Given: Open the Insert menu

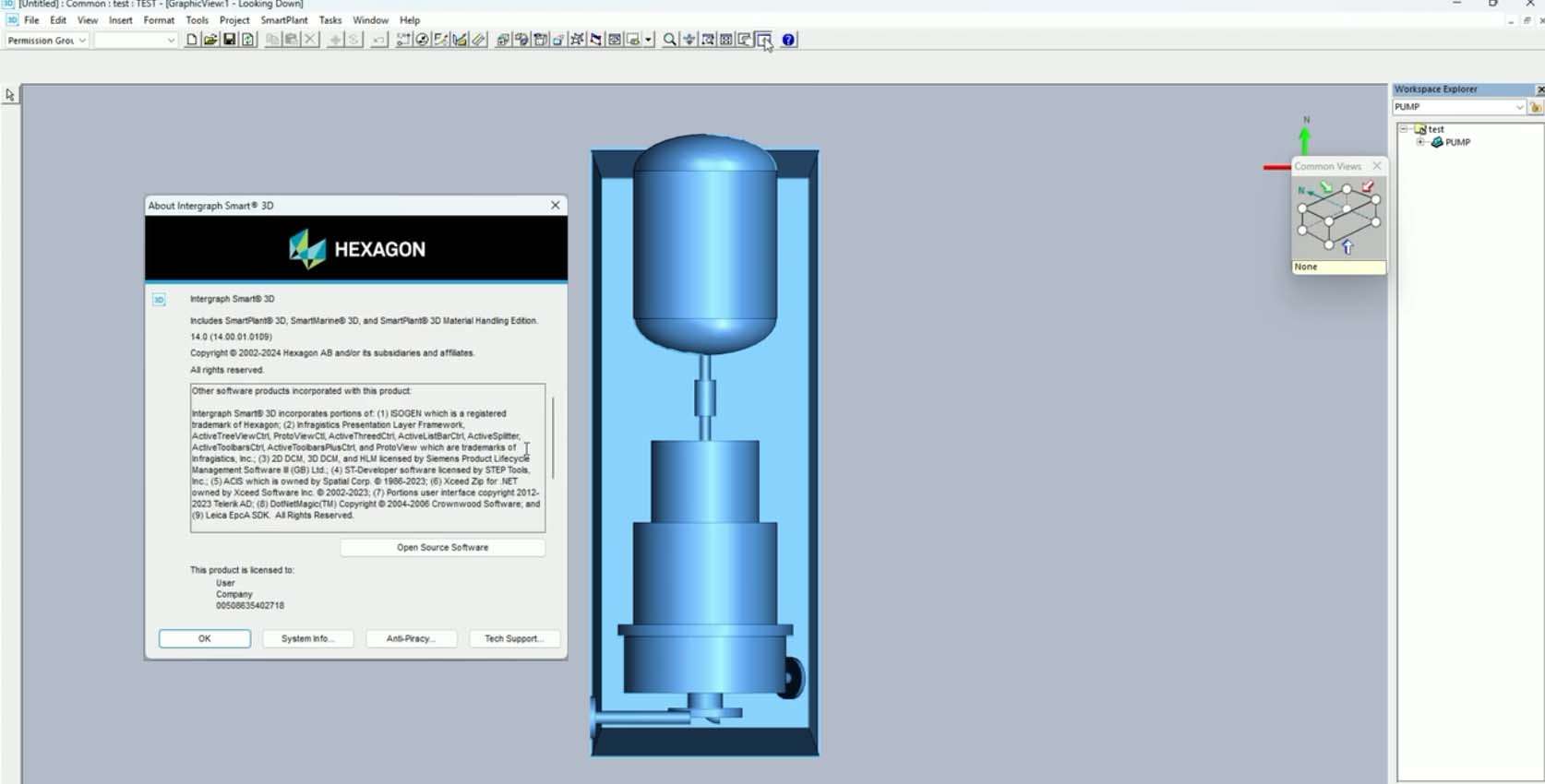Looking at the screenshot, I should click(x=121, y=20).
